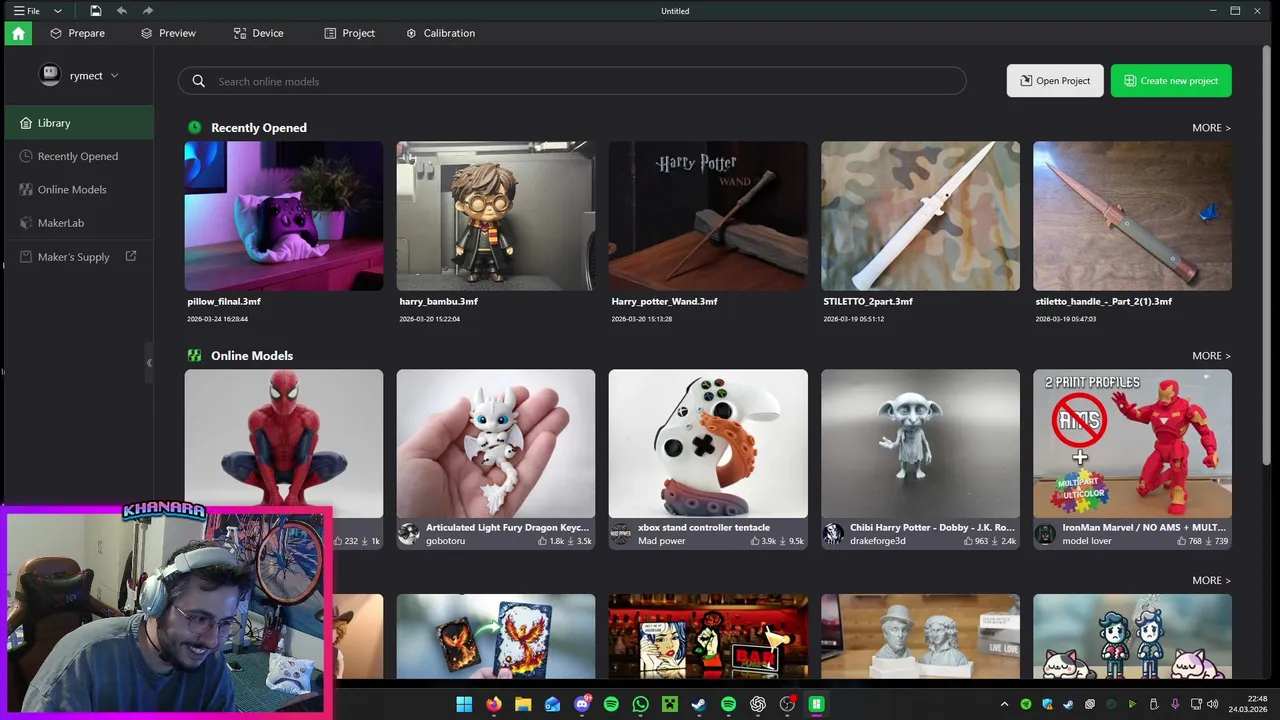Click Bambu Studio taskbar icon
The width and height of the screenshot is (1280, 720).
[x=816, y=704]
